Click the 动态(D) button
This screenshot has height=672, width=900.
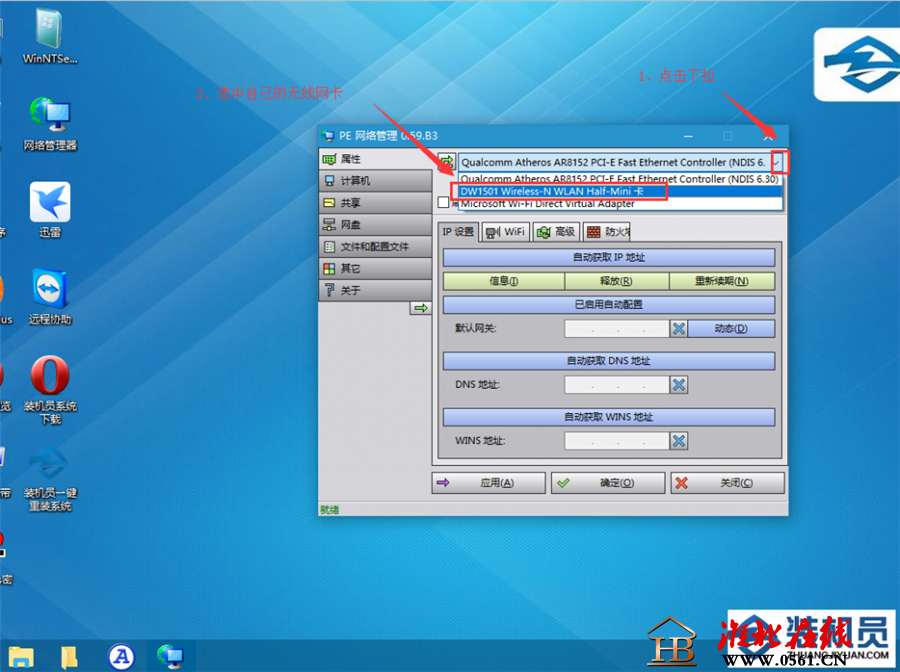click(731, 328)
